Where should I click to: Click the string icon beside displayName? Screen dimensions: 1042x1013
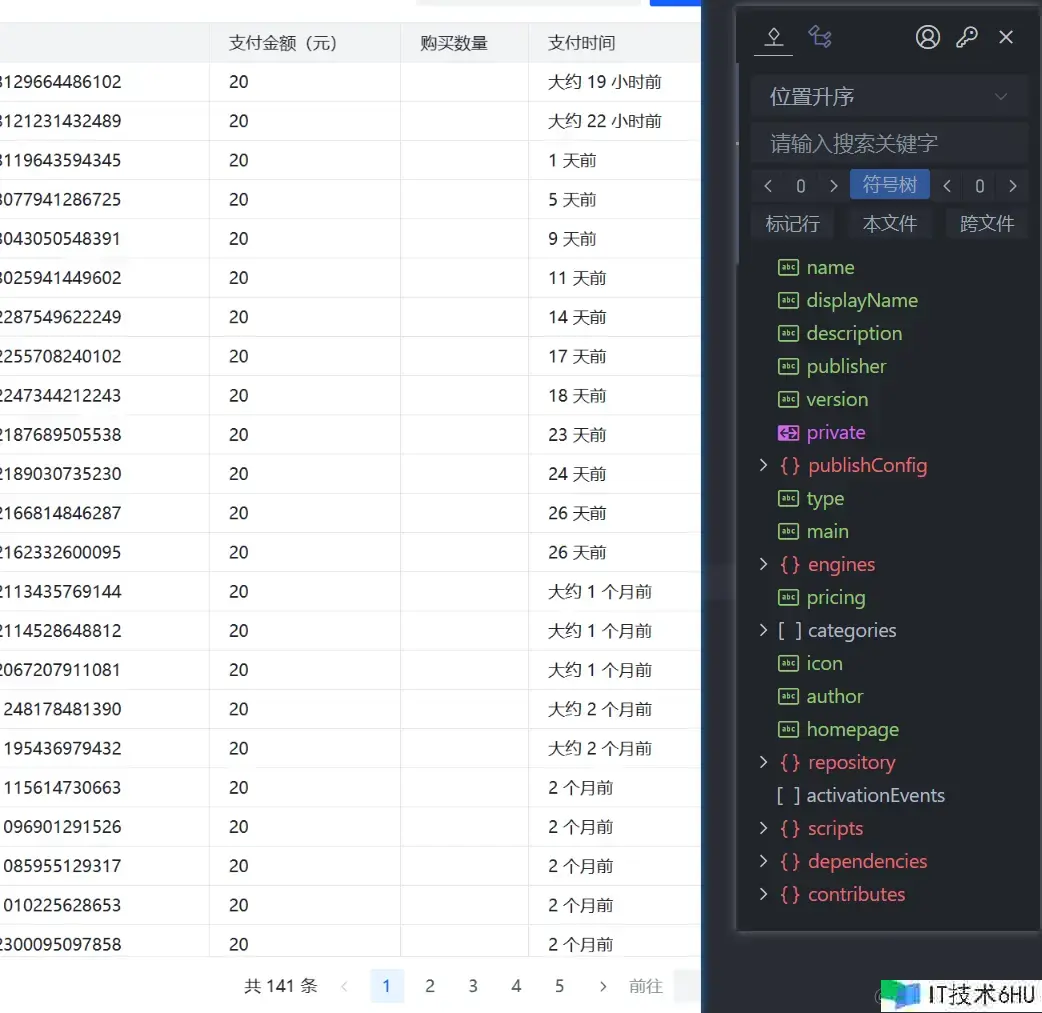pos(788,301)
